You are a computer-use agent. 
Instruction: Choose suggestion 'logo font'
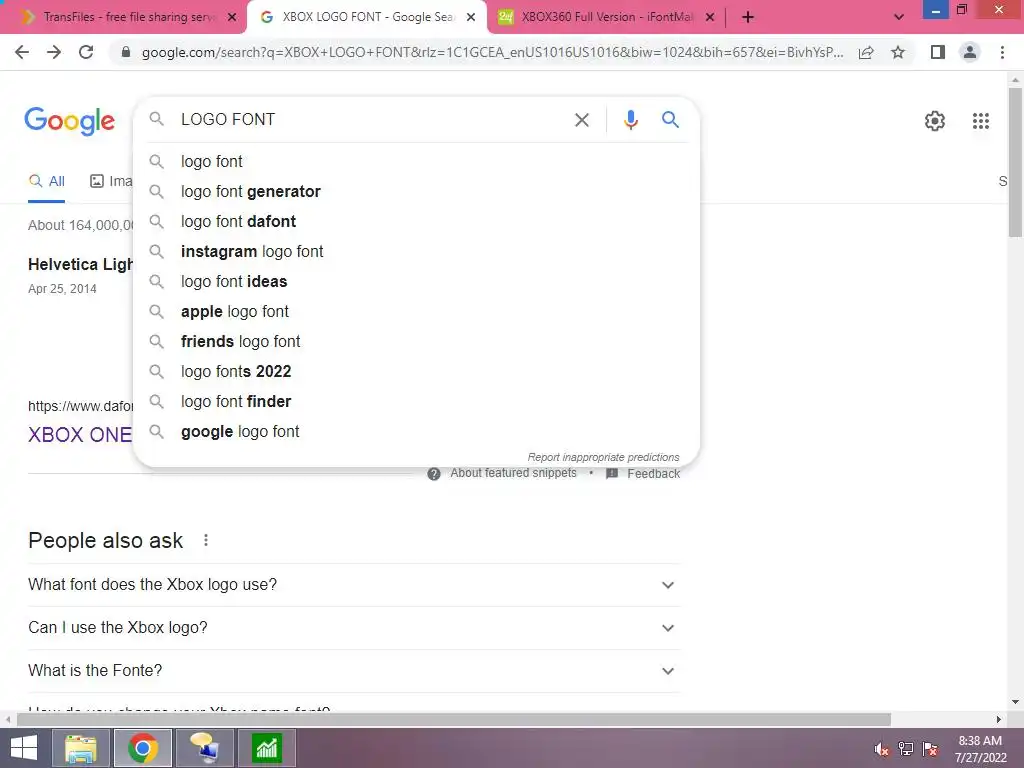coord(416,161)
